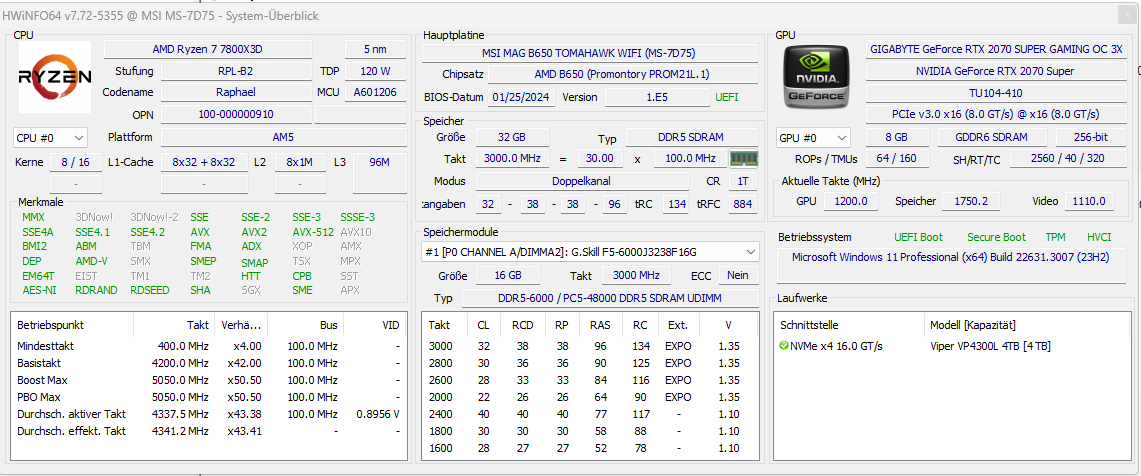Click the tRFC value 884
The image size is (1141, 476).
[x=743, y=205]
